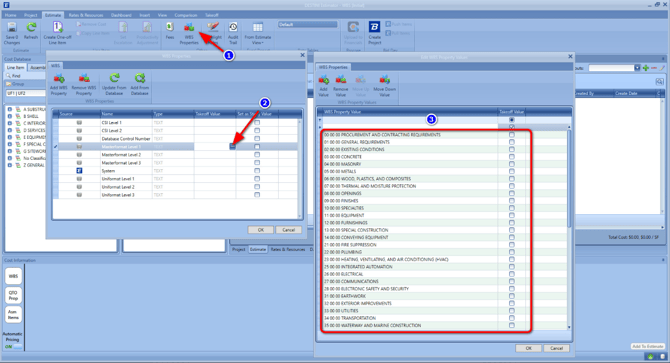670x363 pixels.
Task: Click the ellipsis button in Masterformat Level 1 row
Action: [232, 146]
